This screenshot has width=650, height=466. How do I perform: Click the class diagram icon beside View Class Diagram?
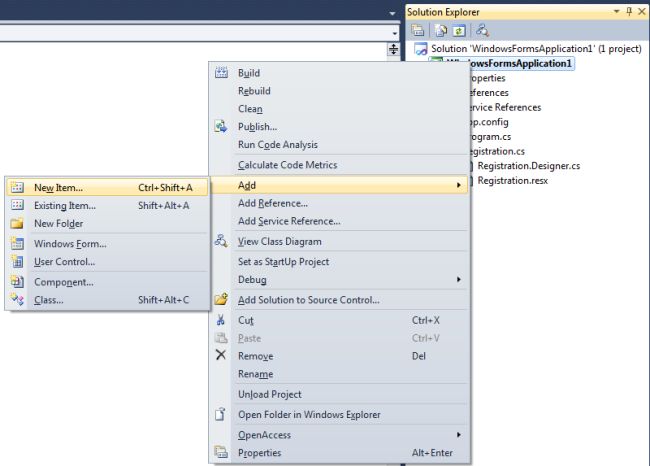click(x=221, y=241)
